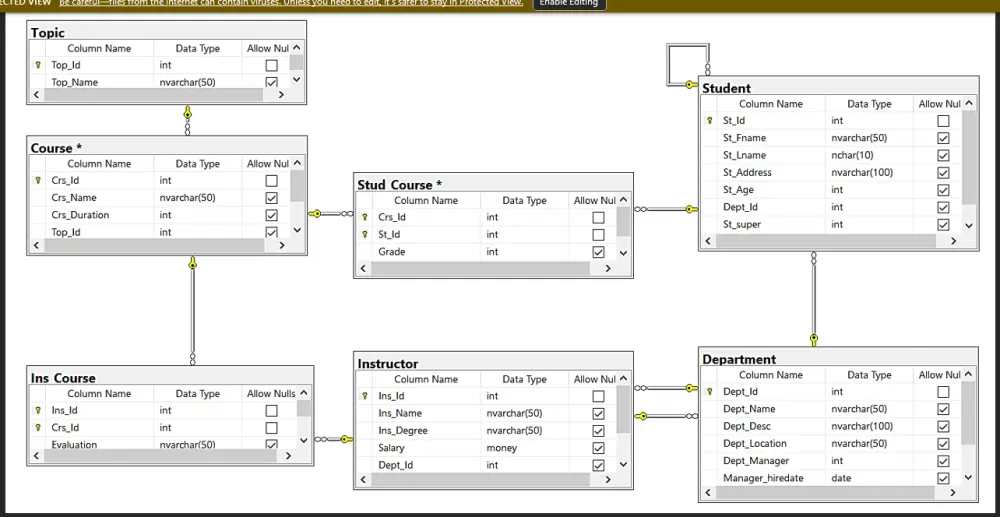Click the Enable Editing button
This screenshot has width=1000, height=517.
[569, 4]
